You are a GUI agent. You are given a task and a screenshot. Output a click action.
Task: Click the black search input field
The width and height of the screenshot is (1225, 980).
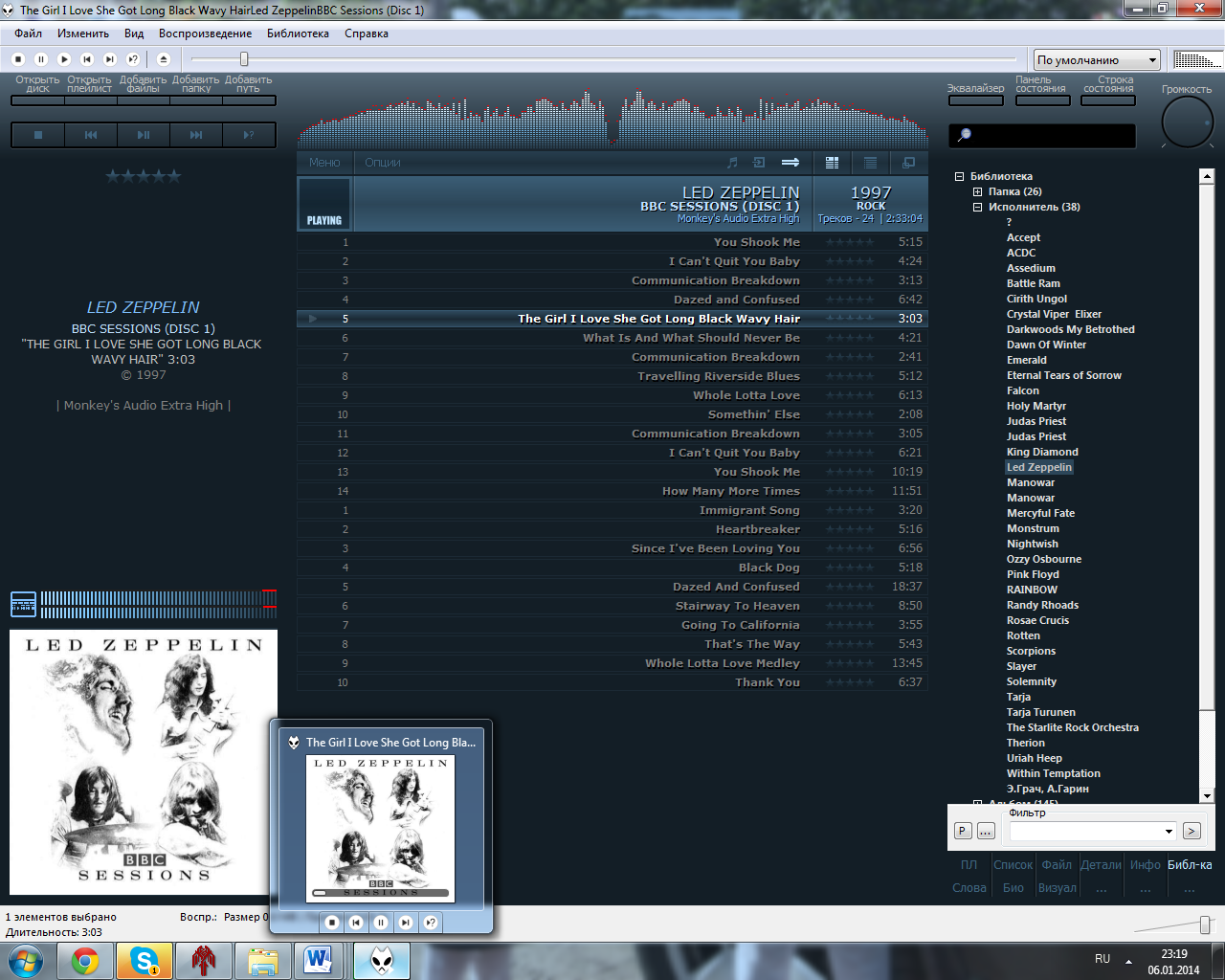(1042, 135)
